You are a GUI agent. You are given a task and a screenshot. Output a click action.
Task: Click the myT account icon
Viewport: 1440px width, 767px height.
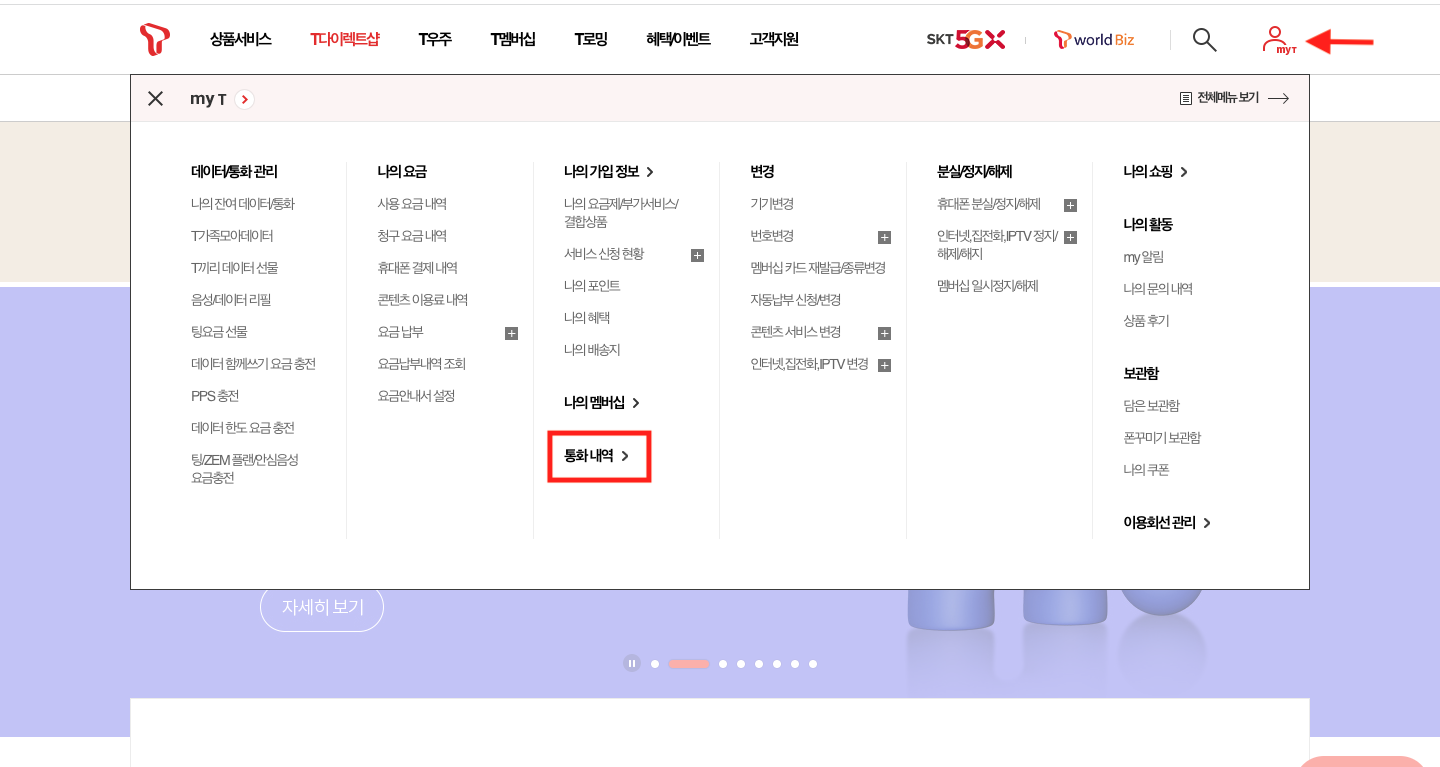coord(1276,38)
